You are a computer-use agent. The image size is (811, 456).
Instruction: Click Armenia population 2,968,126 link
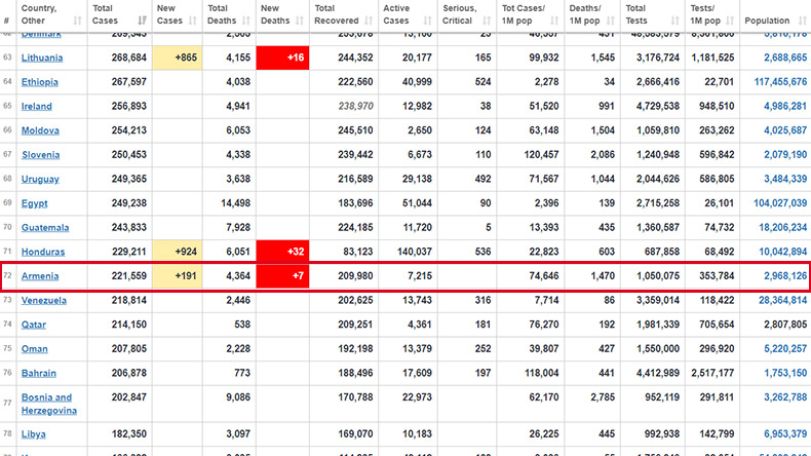point(785,276)
